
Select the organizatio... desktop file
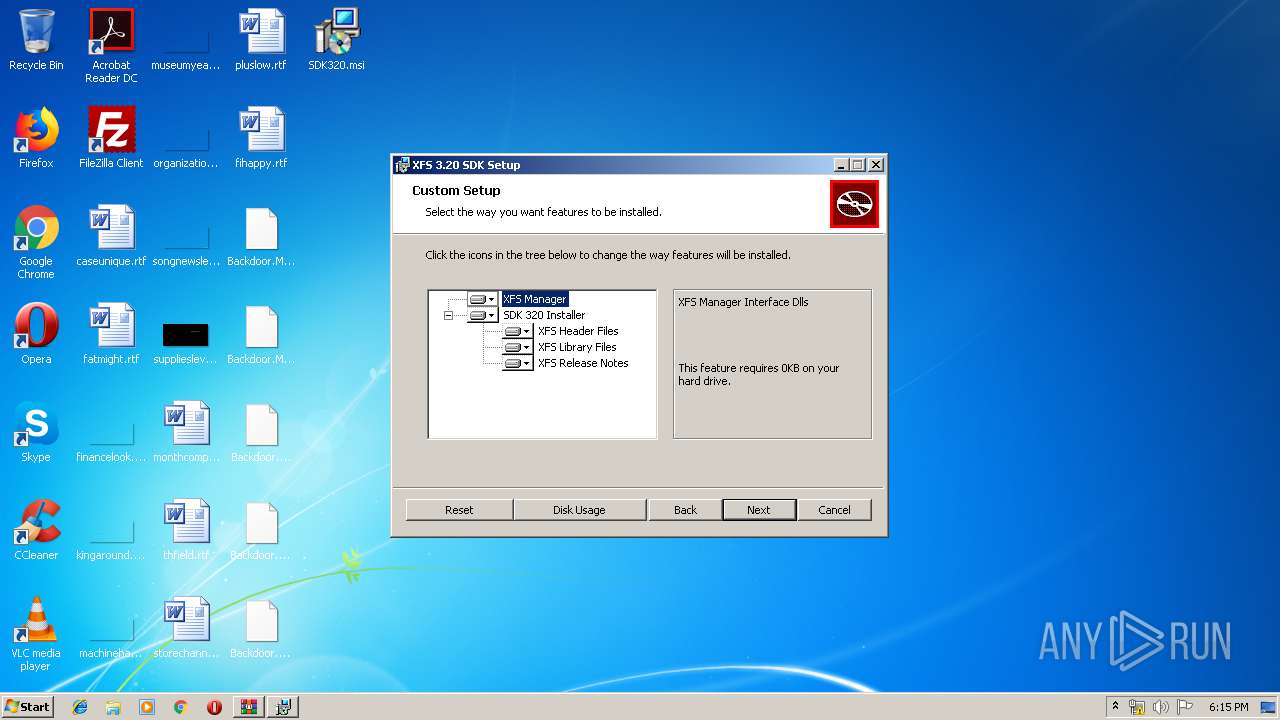click(x=186, y=147)
